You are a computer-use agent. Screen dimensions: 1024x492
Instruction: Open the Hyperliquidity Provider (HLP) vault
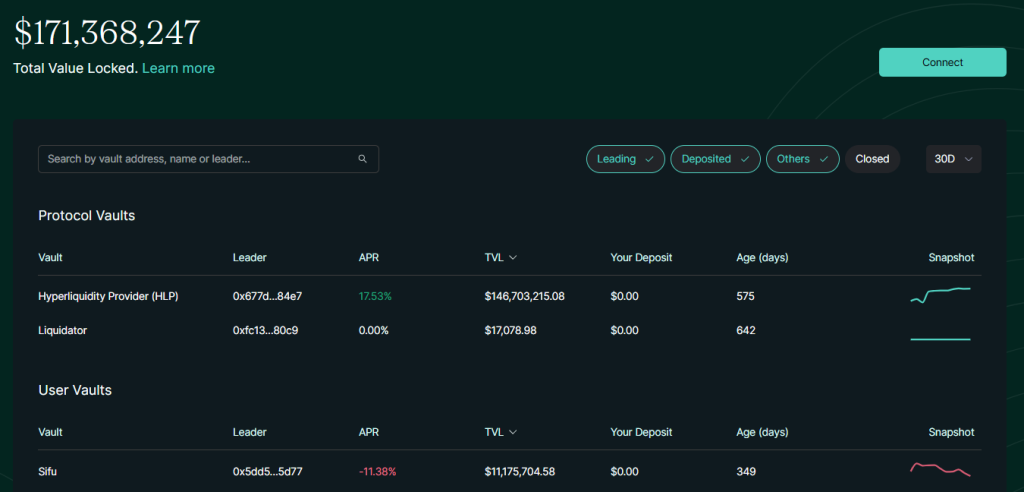(108, 296)
